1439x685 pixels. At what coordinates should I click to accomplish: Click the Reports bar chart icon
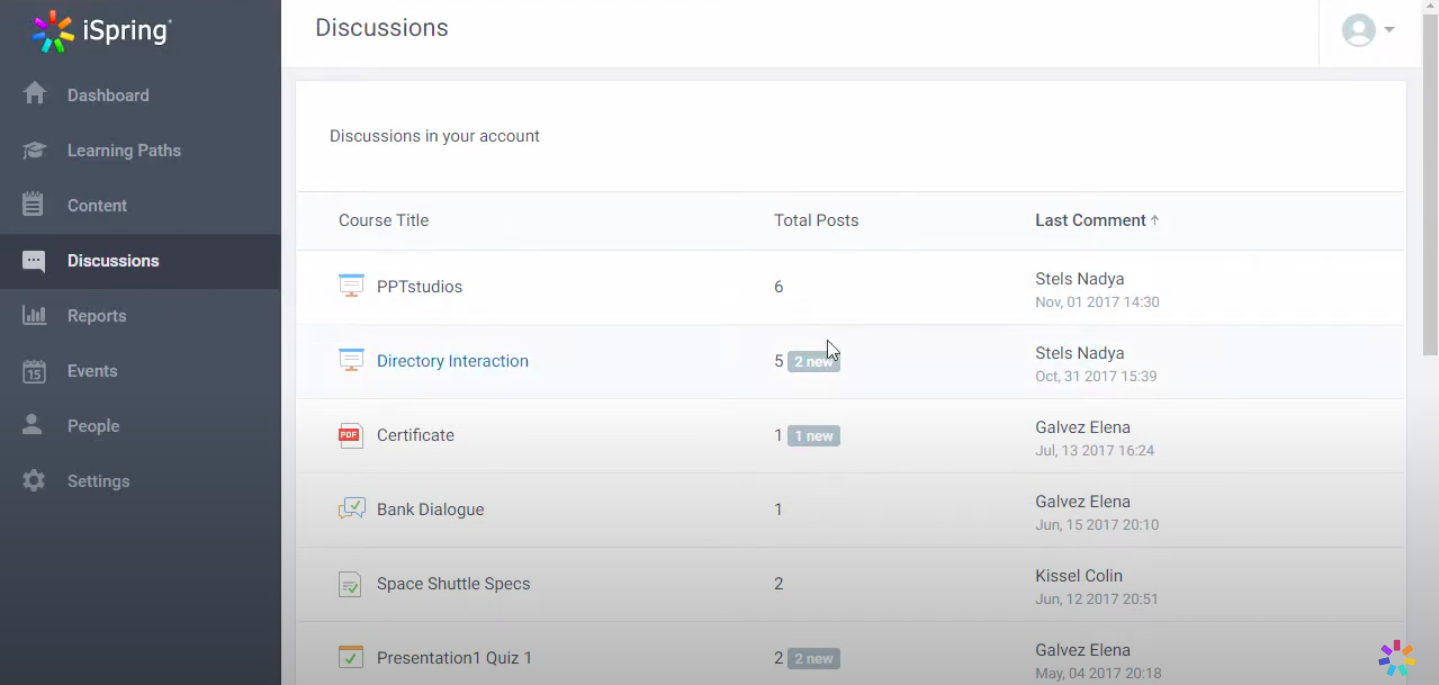click(x=34, y=315)
